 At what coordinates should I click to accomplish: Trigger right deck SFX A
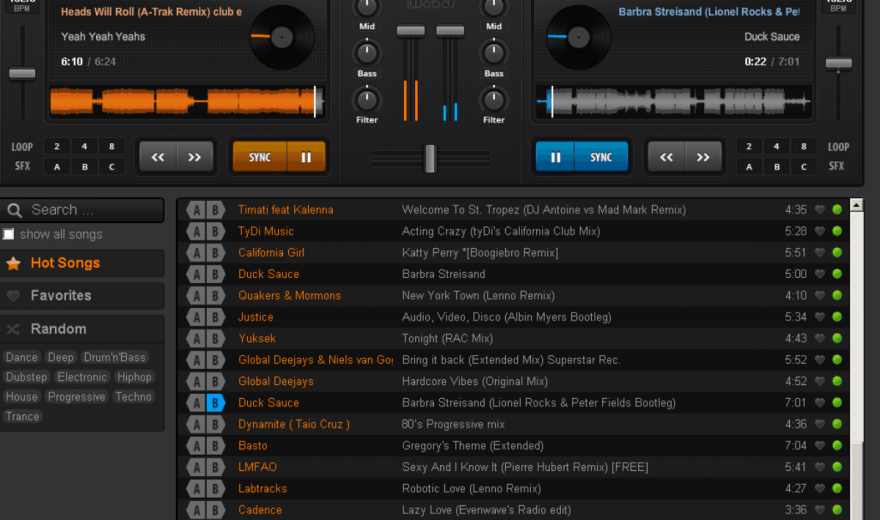tap(749, 167)
